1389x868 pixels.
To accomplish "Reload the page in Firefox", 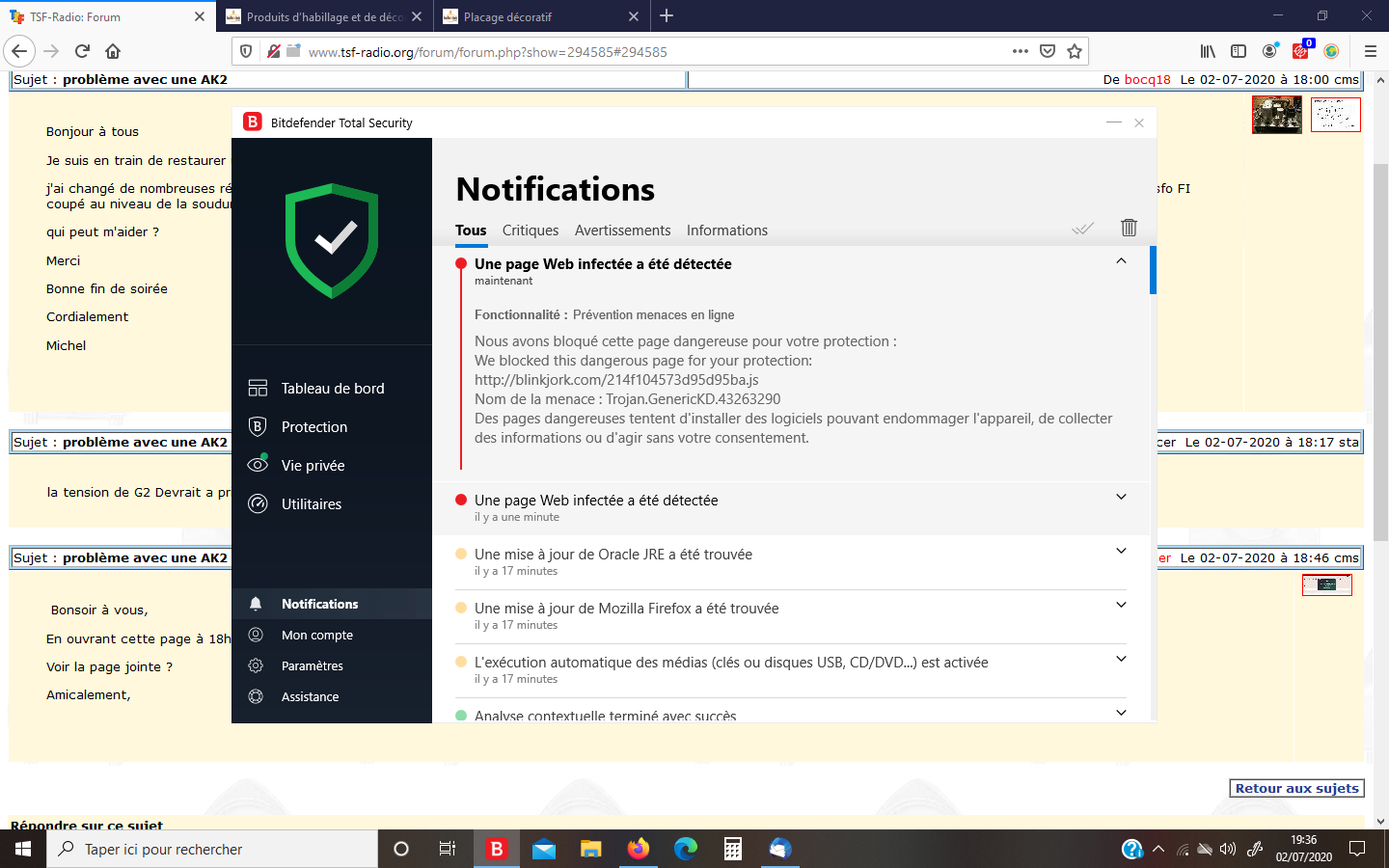I will pyautogui.click(x=82, y=51).
